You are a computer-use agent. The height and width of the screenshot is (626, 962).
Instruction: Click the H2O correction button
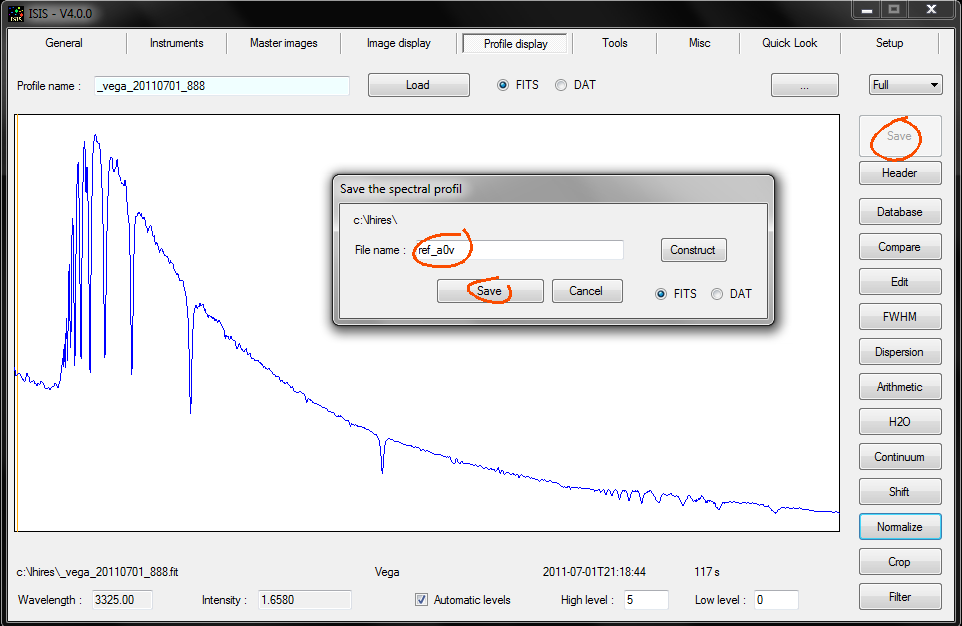899,422
